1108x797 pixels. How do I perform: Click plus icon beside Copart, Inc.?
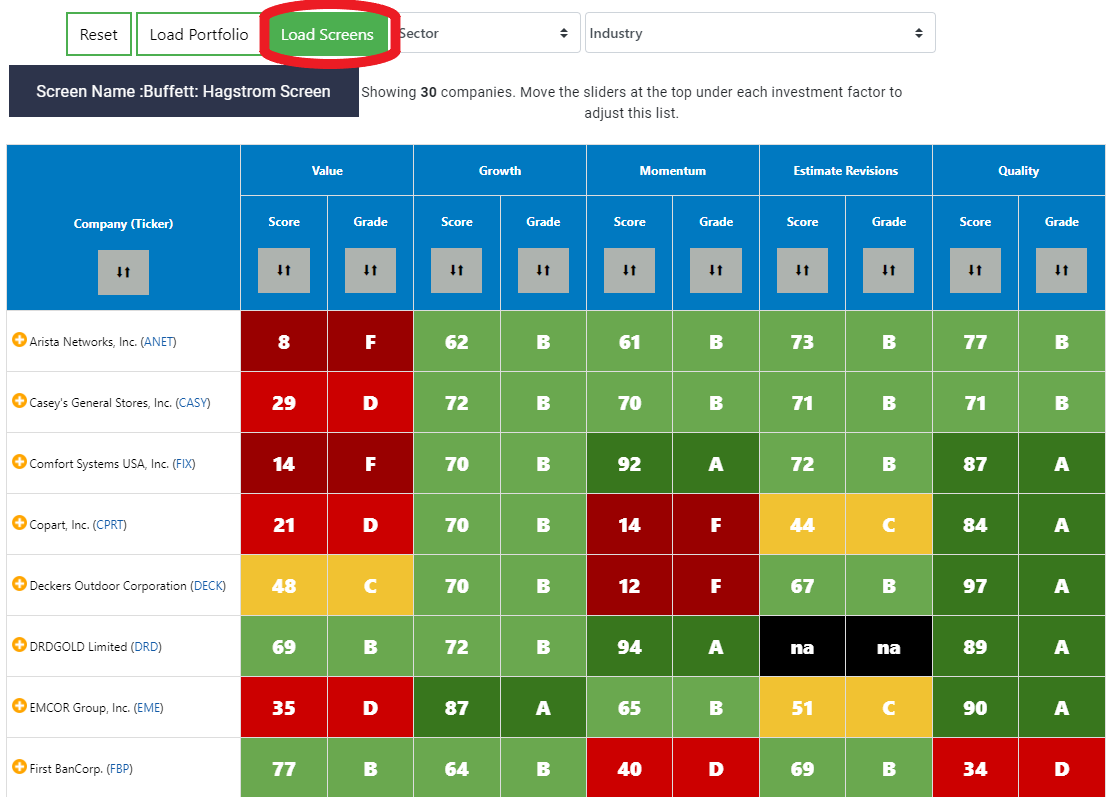point(20,523)
